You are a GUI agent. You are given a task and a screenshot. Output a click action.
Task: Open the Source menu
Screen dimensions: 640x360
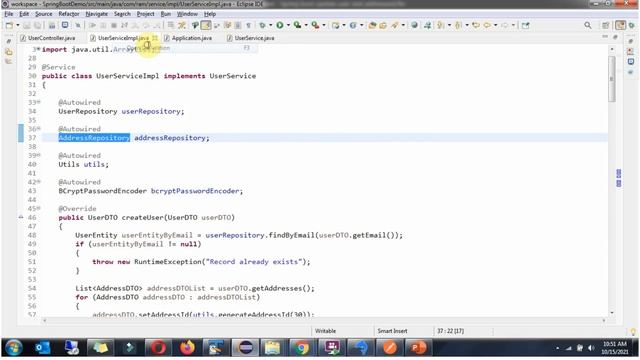click(44, 14)
